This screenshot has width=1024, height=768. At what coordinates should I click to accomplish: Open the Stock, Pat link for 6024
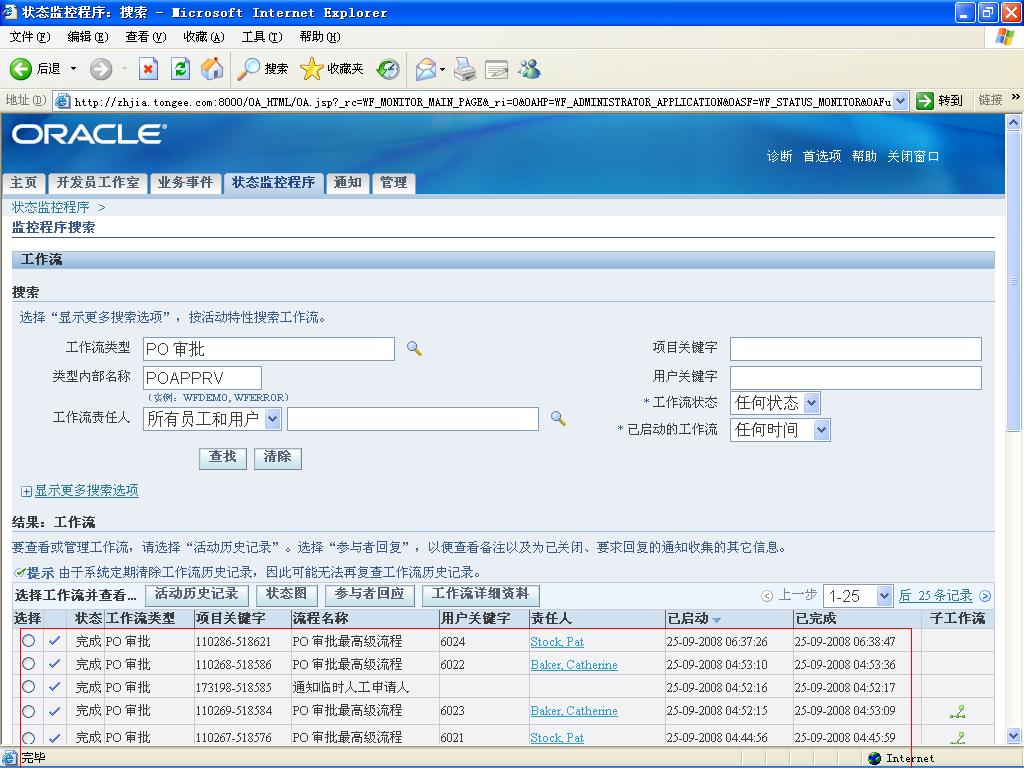point(557,642)
